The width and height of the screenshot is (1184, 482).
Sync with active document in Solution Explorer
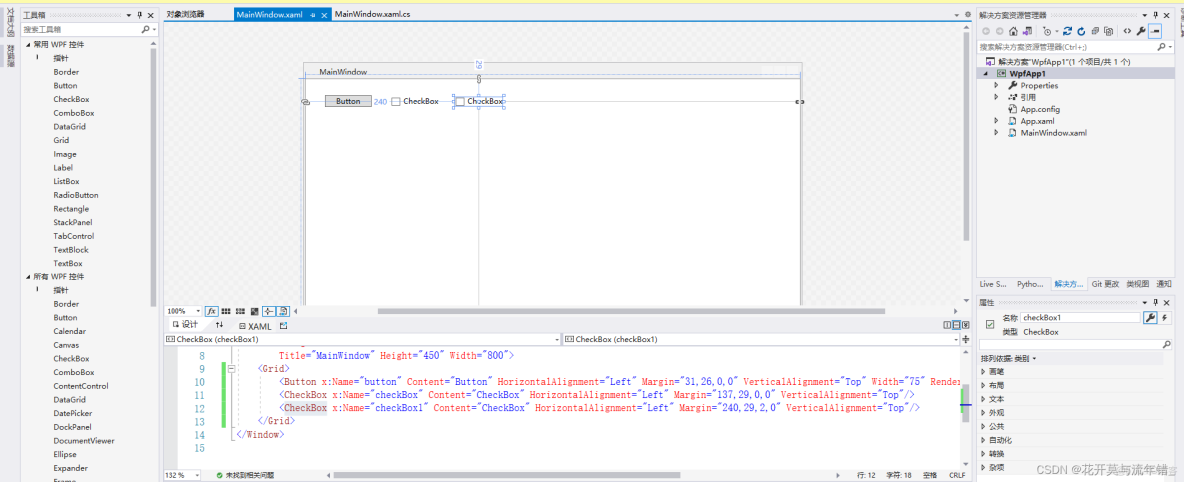coord(1067,31)
